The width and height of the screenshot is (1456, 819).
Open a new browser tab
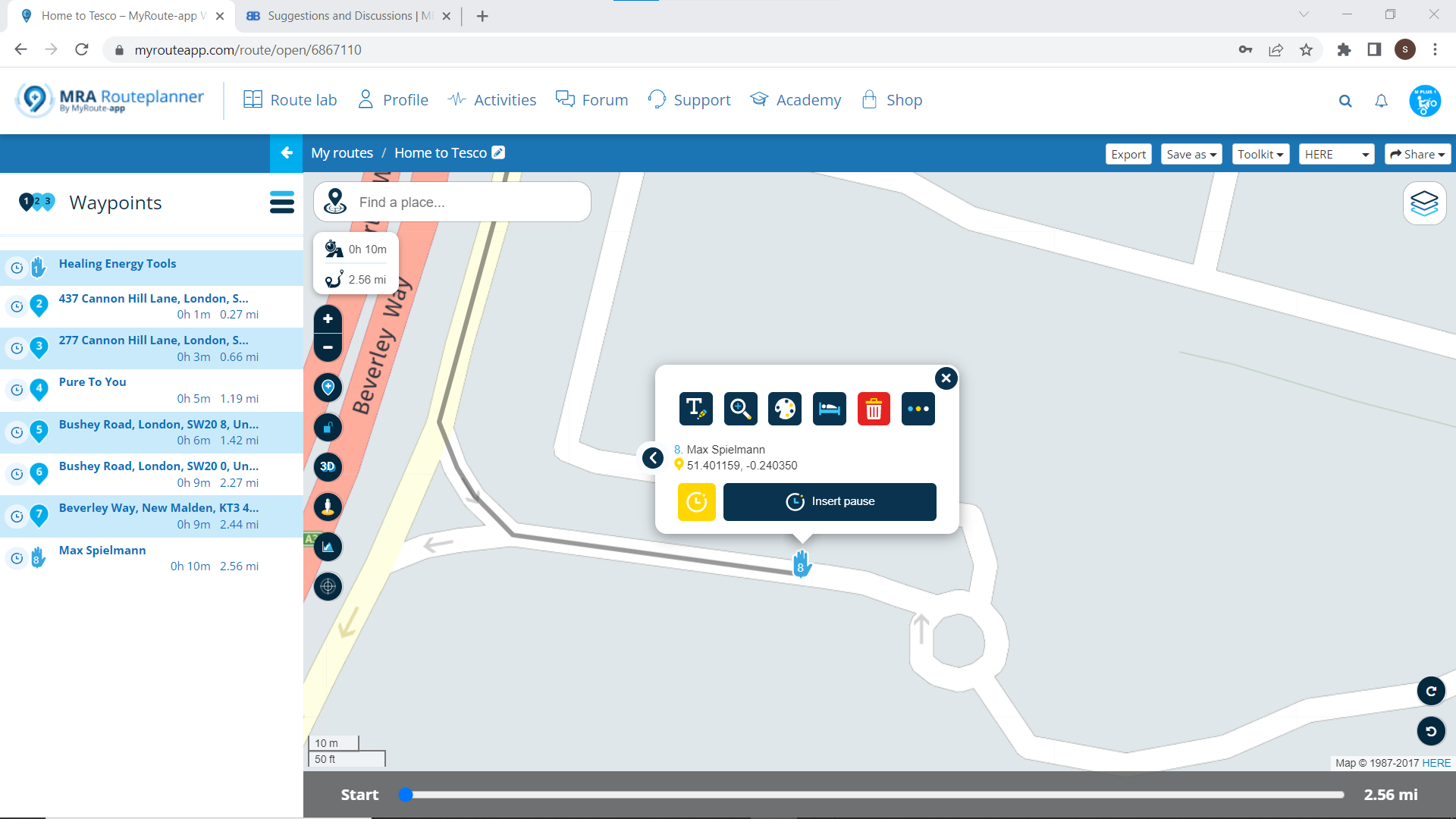pos(482,16)
